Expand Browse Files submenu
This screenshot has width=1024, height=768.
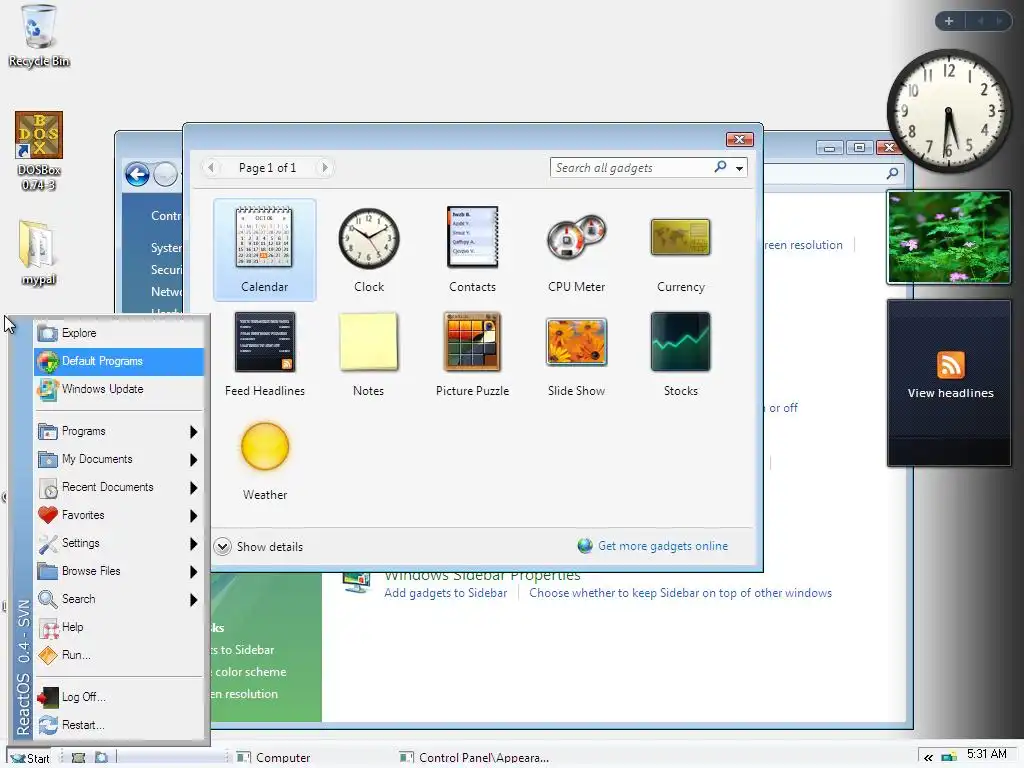pos(193,572)
